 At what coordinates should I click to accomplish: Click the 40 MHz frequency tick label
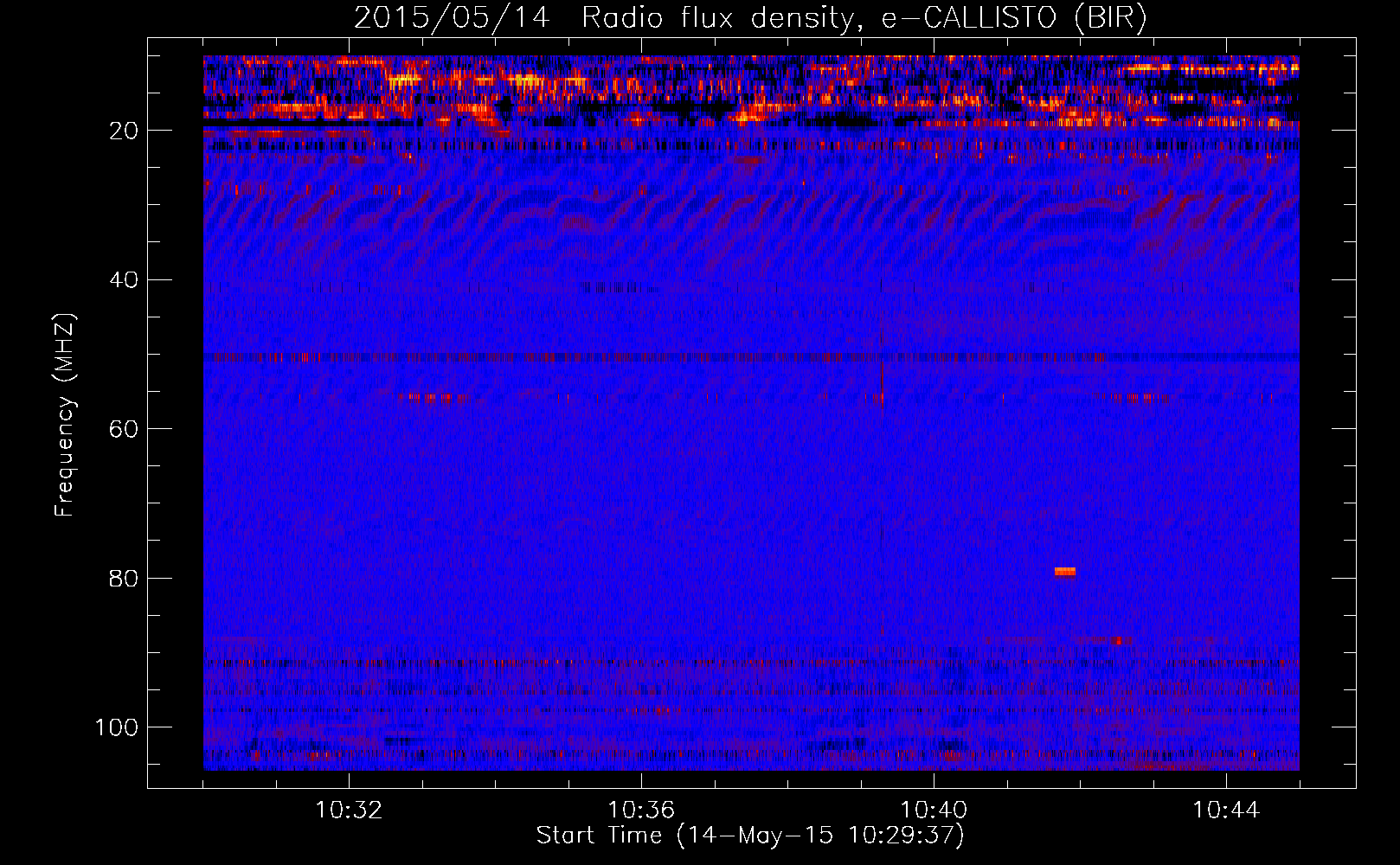tap(124, 280)
